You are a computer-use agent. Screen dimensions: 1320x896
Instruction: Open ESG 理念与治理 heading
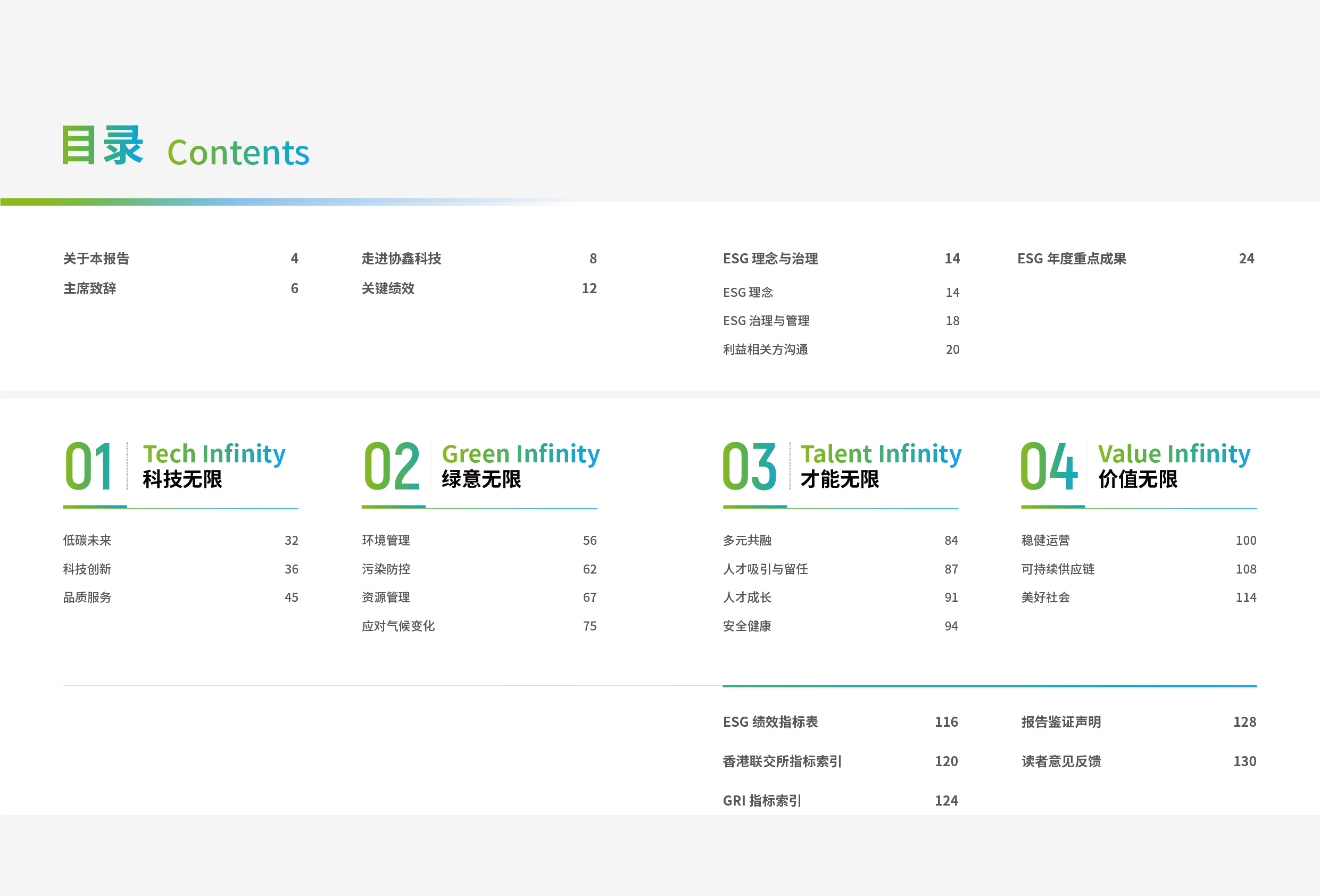770,259
